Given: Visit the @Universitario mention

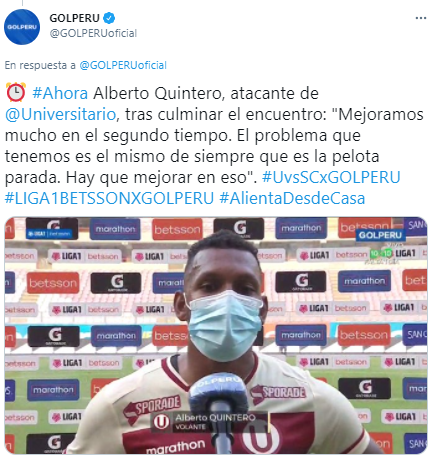Looking at the screenshot, I should click(x=60, y=114).
